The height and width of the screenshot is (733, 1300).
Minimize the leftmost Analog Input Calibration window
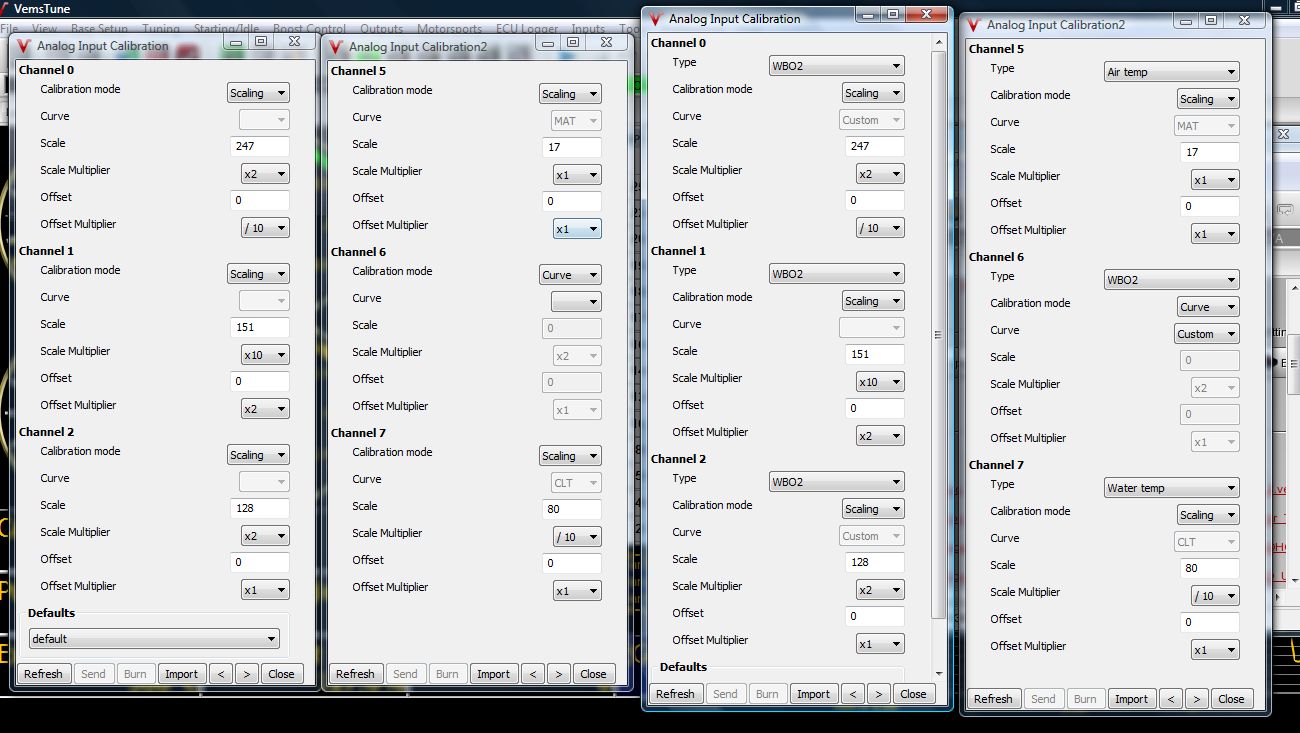click(x=236, y=42)
